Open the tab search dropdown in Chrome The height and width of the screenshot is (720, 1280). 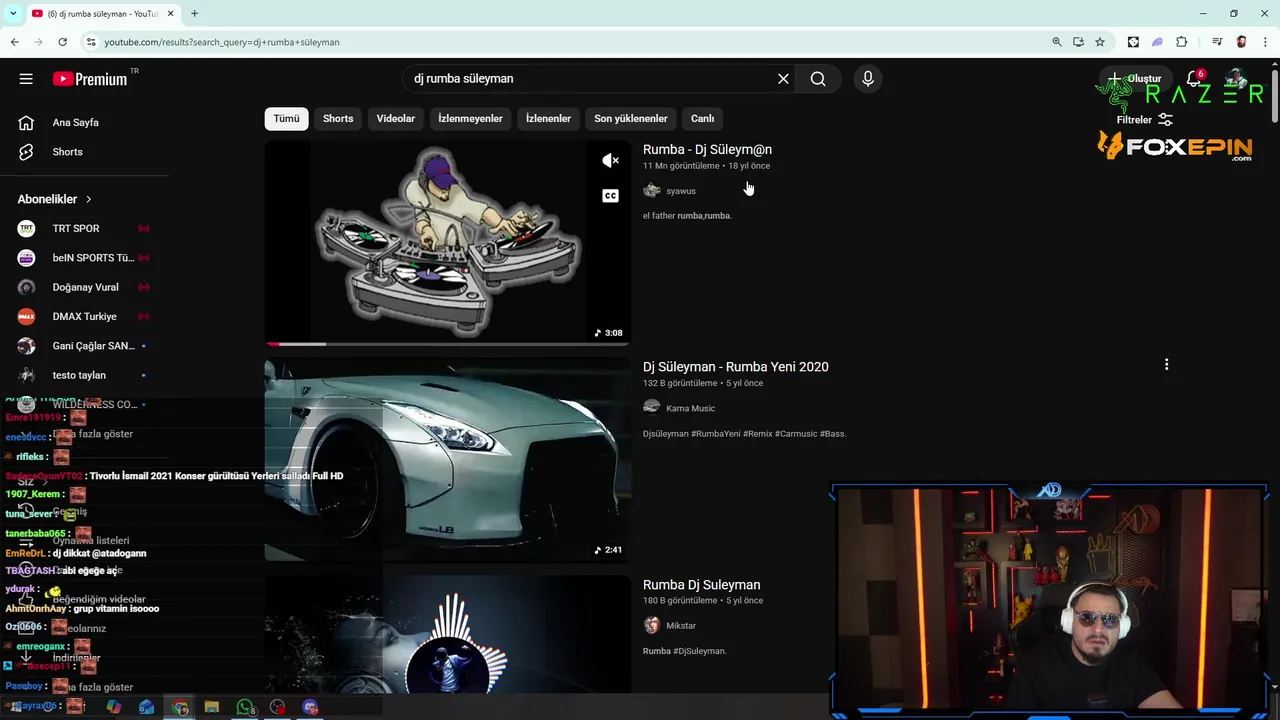tap(13, 13)
